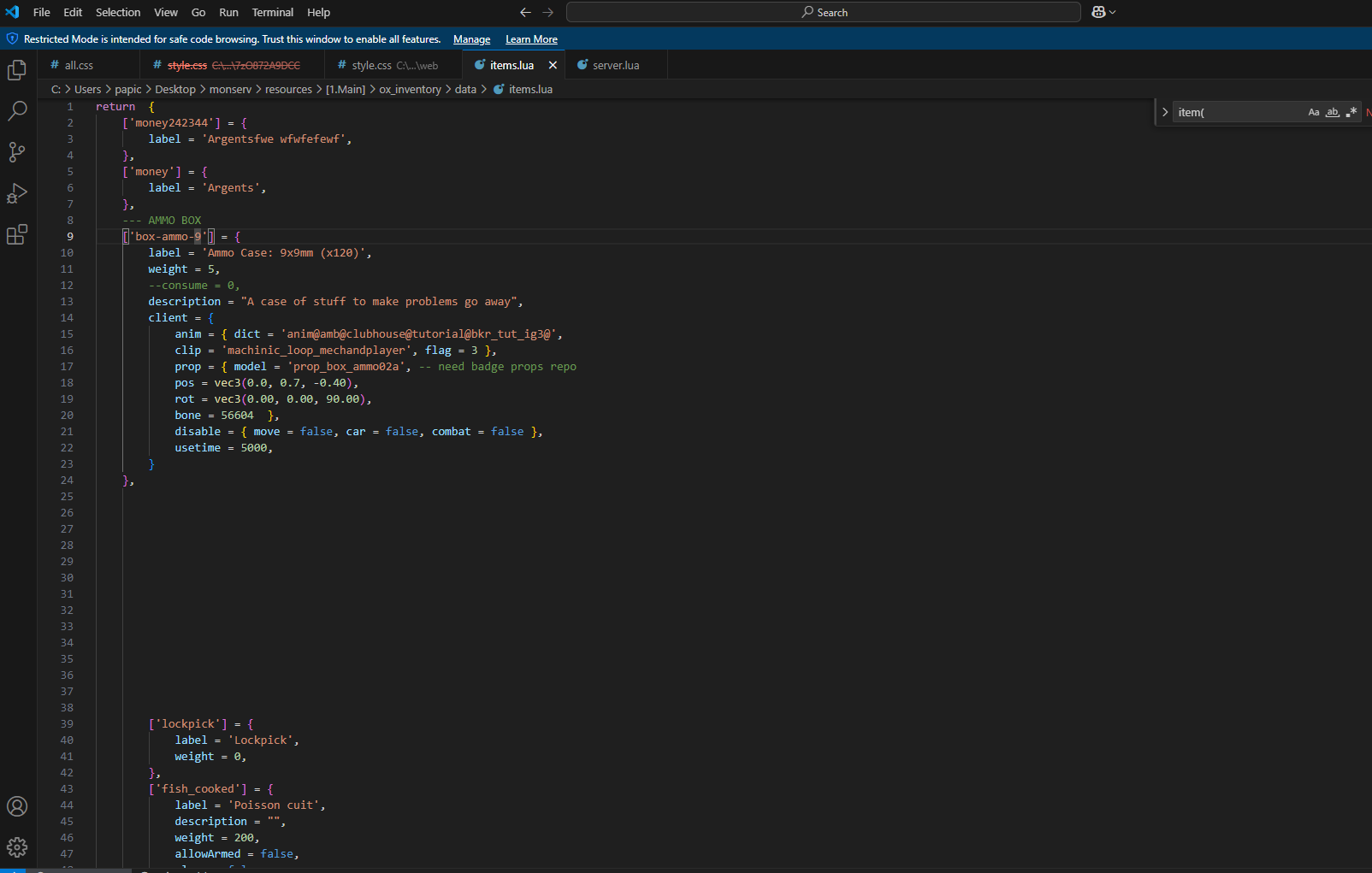Open the dropdown arrow beside Copilot icon
Image resolution: width=1372 pixels, height=873 pixels.
coord(1113,12)
